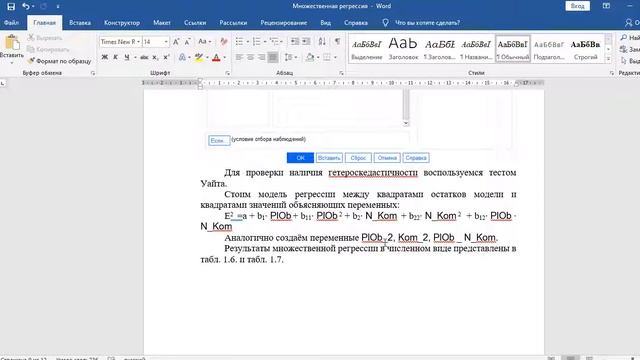640x360 pixels.
Task: Switch to the Вставка ribbon tab
Action: tap(80, 23)
